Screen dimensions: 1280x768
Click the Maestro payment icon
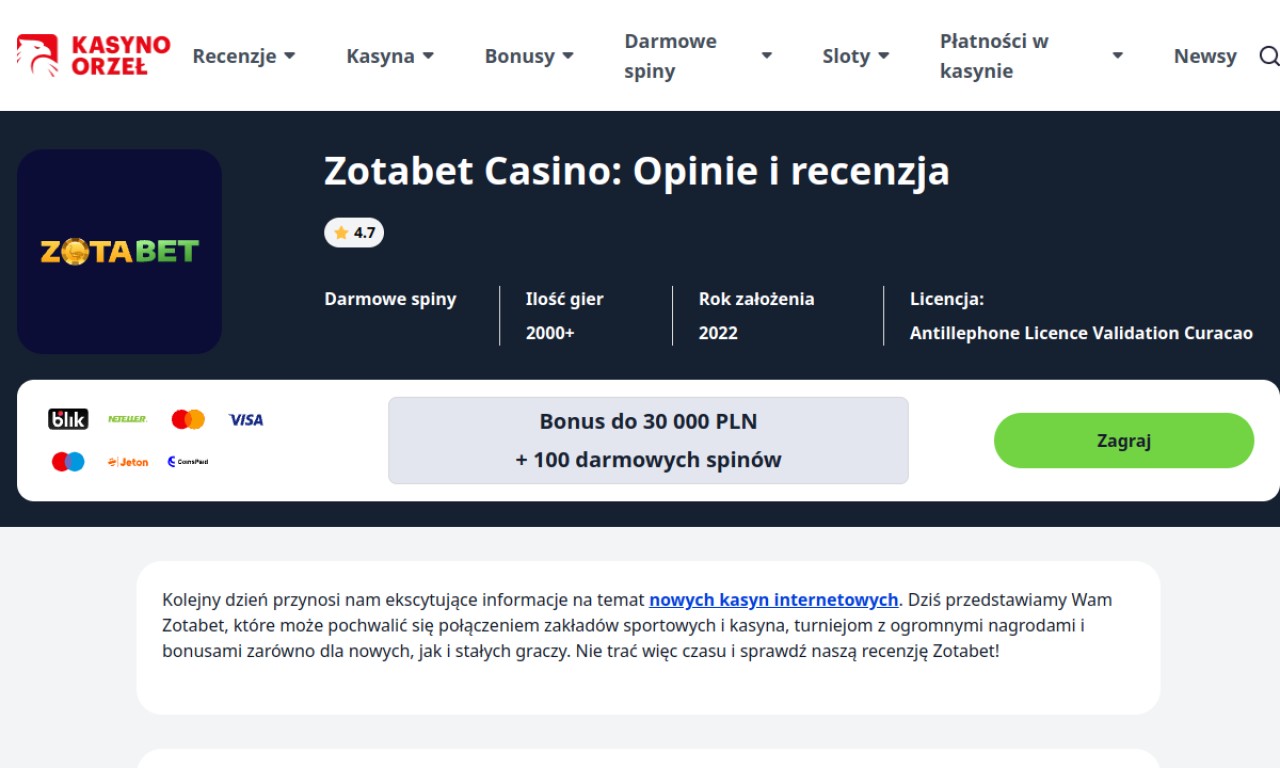point(68,462)
